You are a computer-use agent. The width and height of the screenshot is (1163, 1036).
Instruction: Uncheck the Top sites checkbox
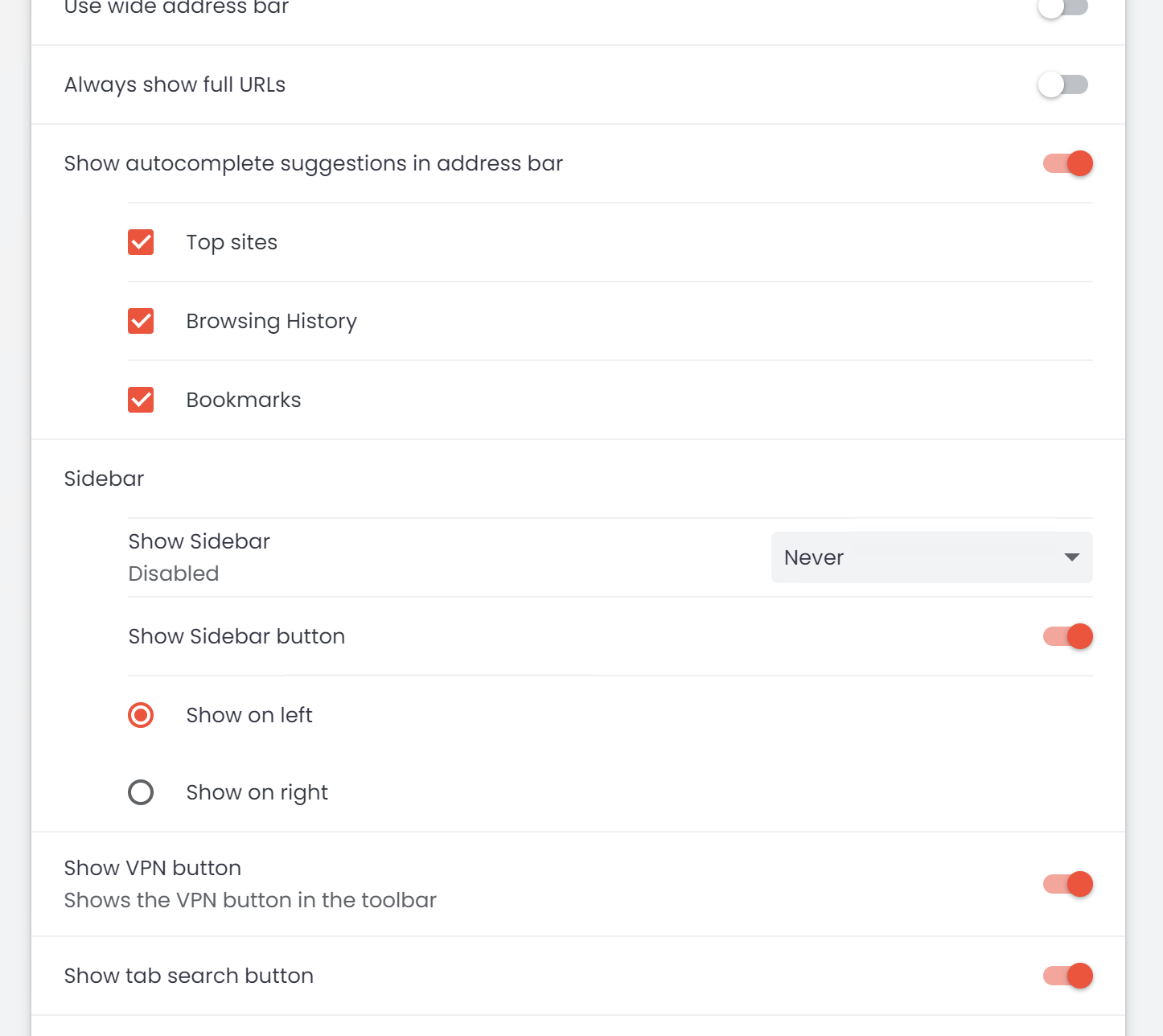pyautogui.click(x=141, y=242)
